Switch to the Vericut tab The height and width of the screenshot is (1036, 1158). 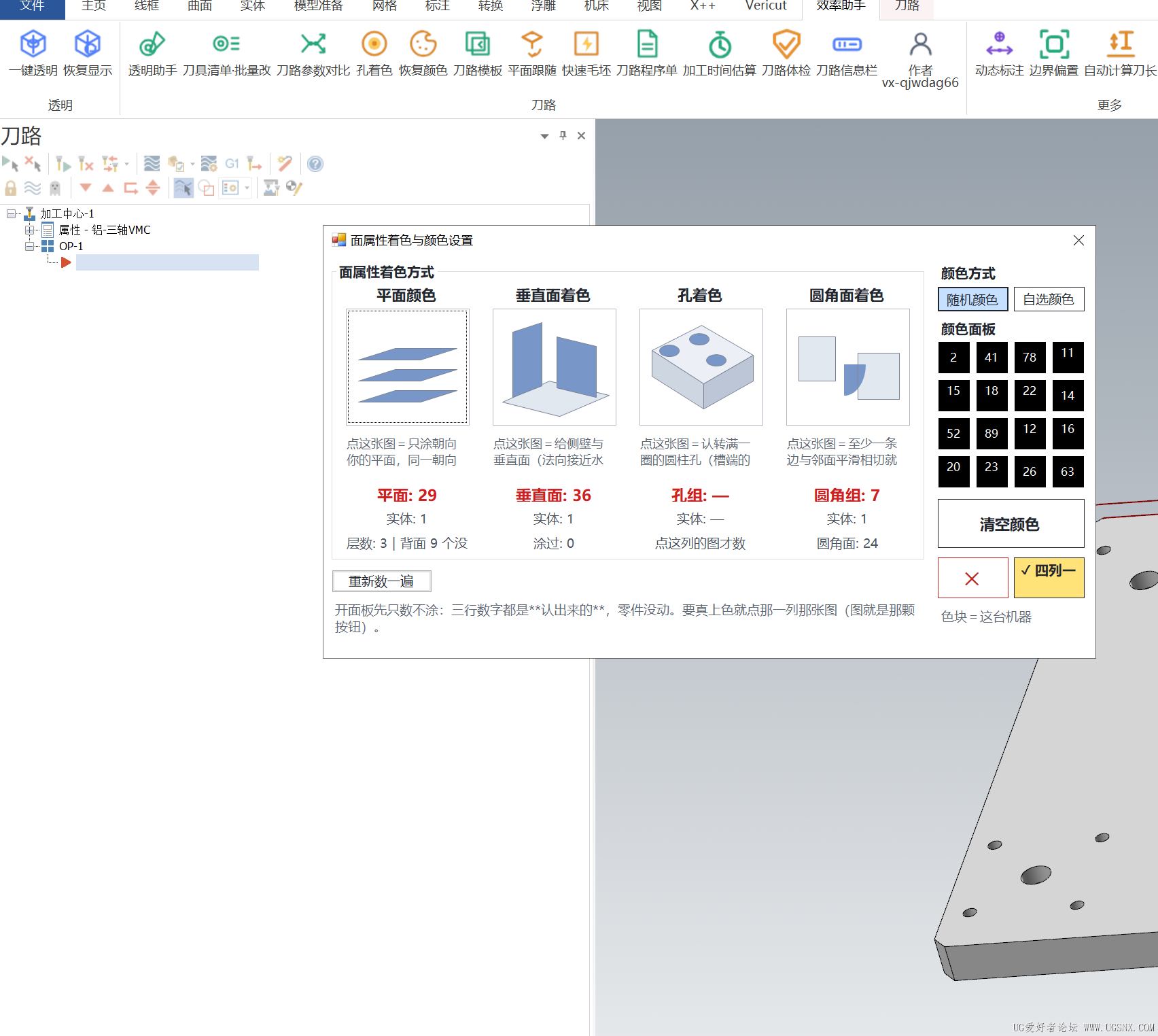click(x=766, y=6)
